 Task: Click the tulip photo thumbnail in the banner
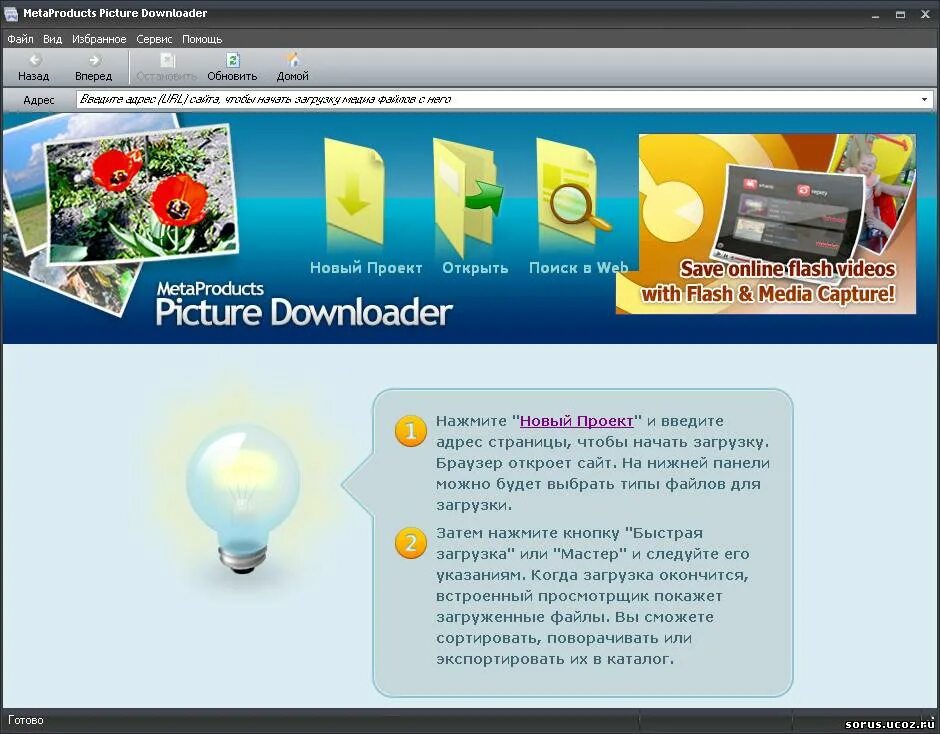[143, 193]
